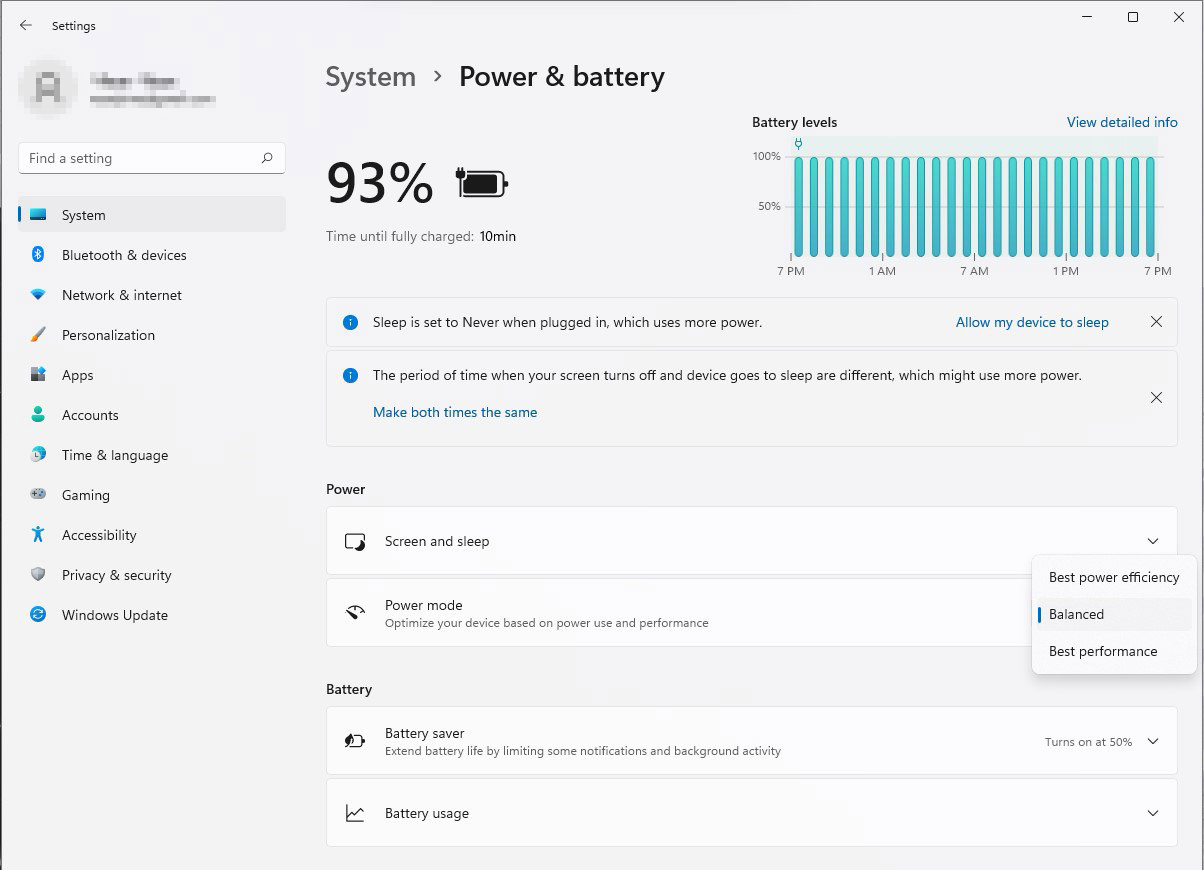Image resolution: width=1204 pixels, height=870 pixels.
Task: Open Bluetooth & devices settings
Action: (x=152, y=255)
